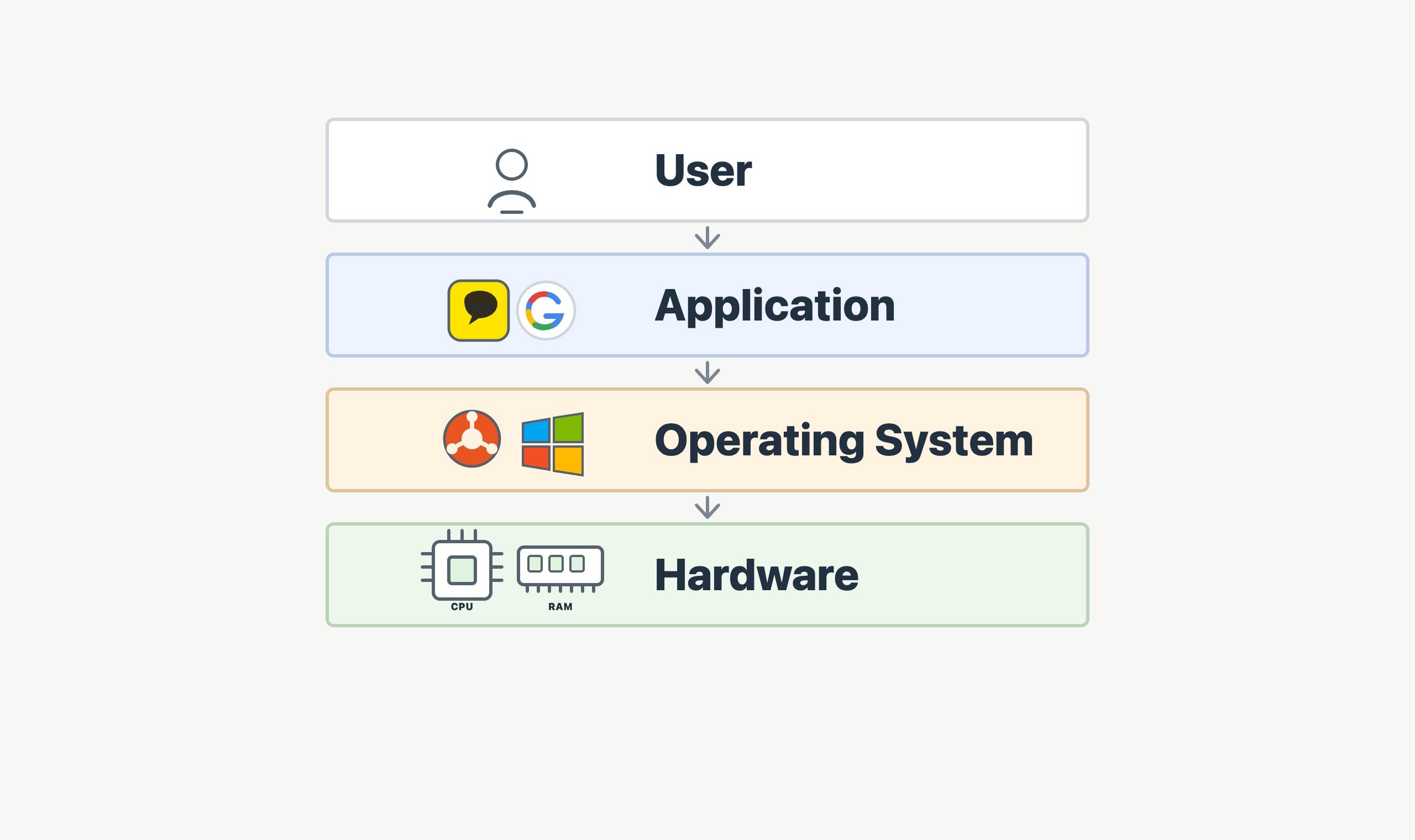This screenshot has width=1415, height=840.
Task: Select the yellow KakaoTalk chat icon
Action: coord(478,310)
